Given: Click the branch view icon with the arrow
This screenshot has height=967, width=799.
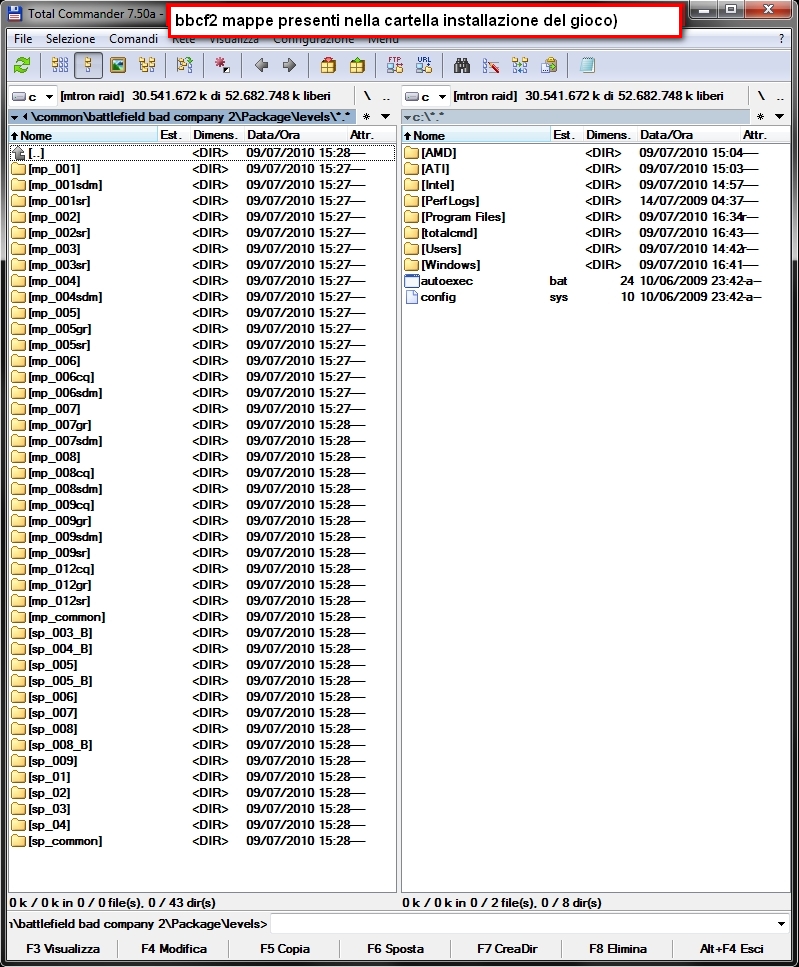Looking at the screenshot, I should (x=184, y=65).
